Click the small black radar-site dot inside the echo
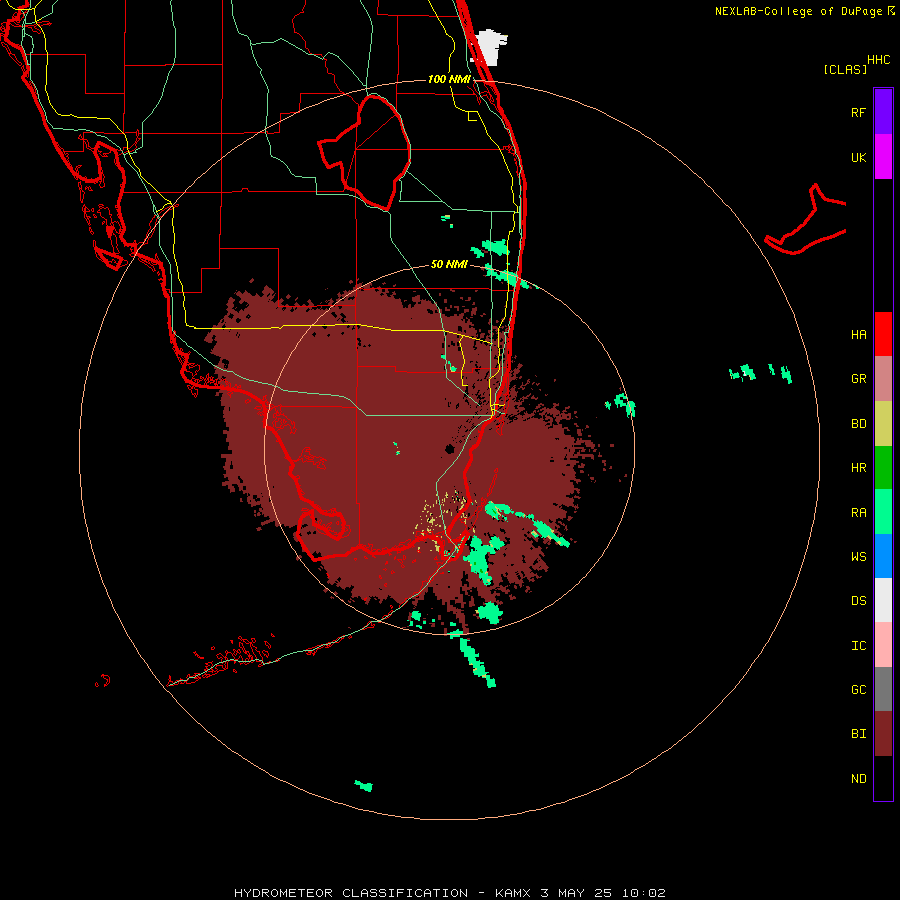900x900 pixels. (x=449, y=449)
